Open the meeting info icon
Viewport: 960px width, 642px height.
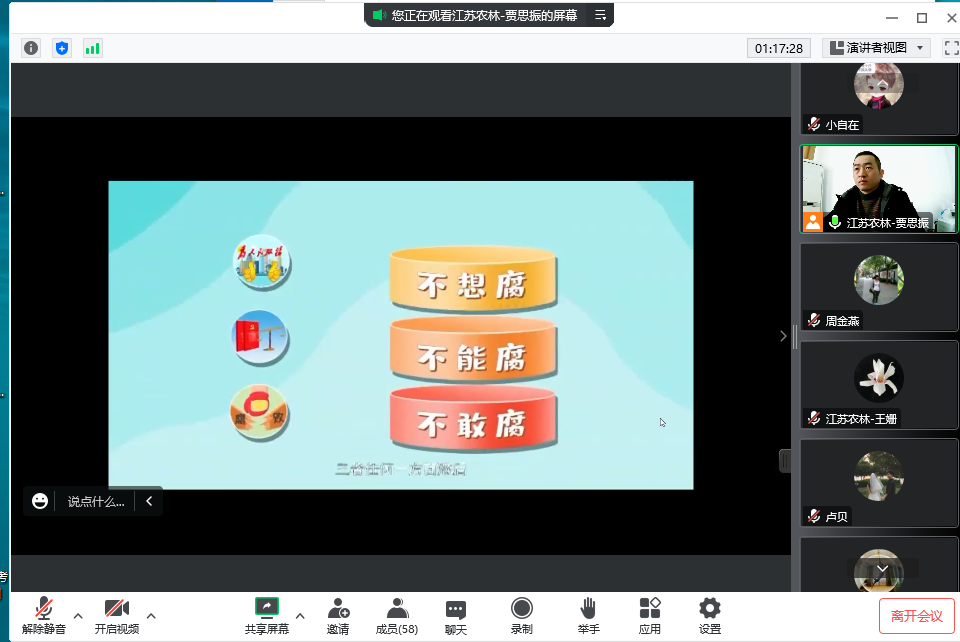pyautogui.click(x=31, y=48)
